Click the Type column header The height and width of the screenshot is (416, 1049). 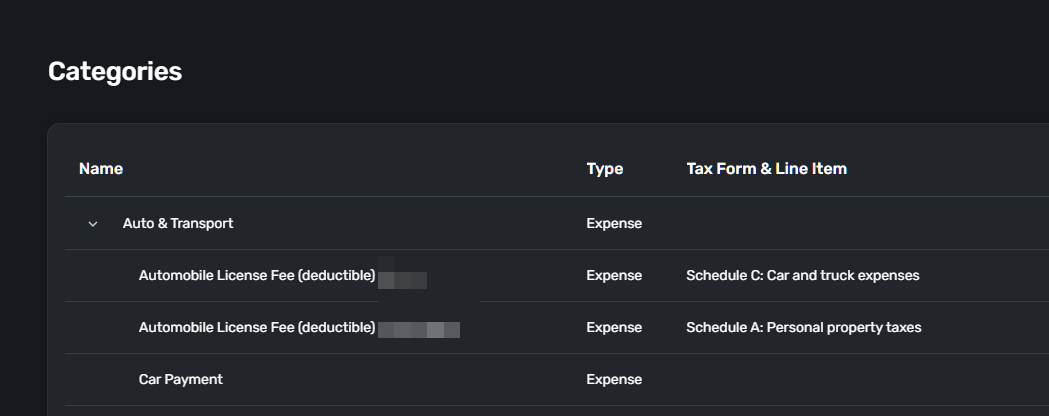coord(604,169)
